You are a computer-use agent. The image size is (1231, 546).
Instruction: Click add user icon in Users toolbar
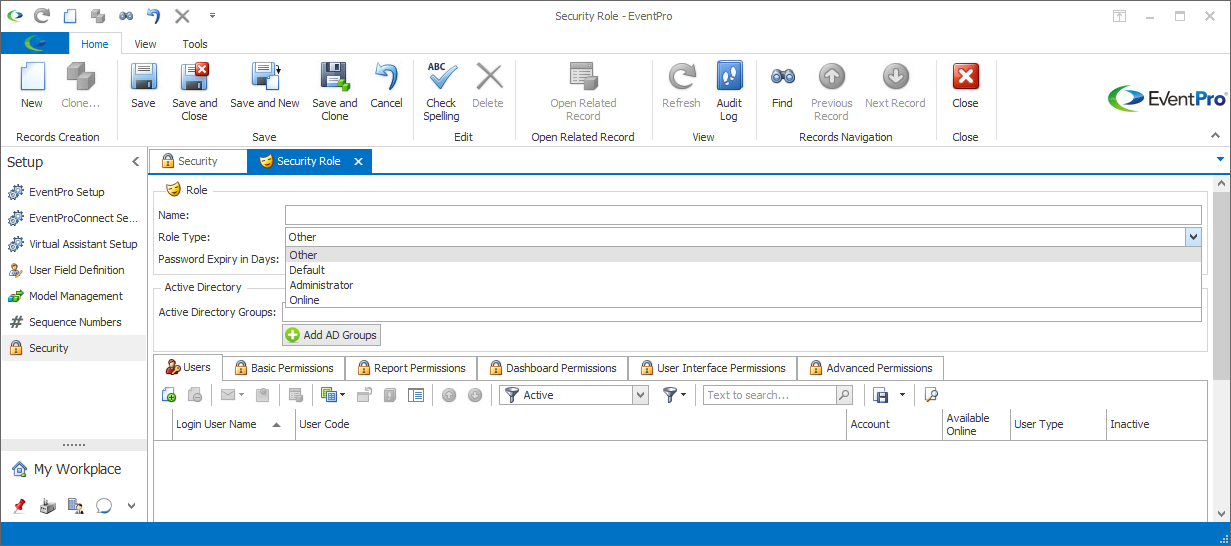pos(169,395)
